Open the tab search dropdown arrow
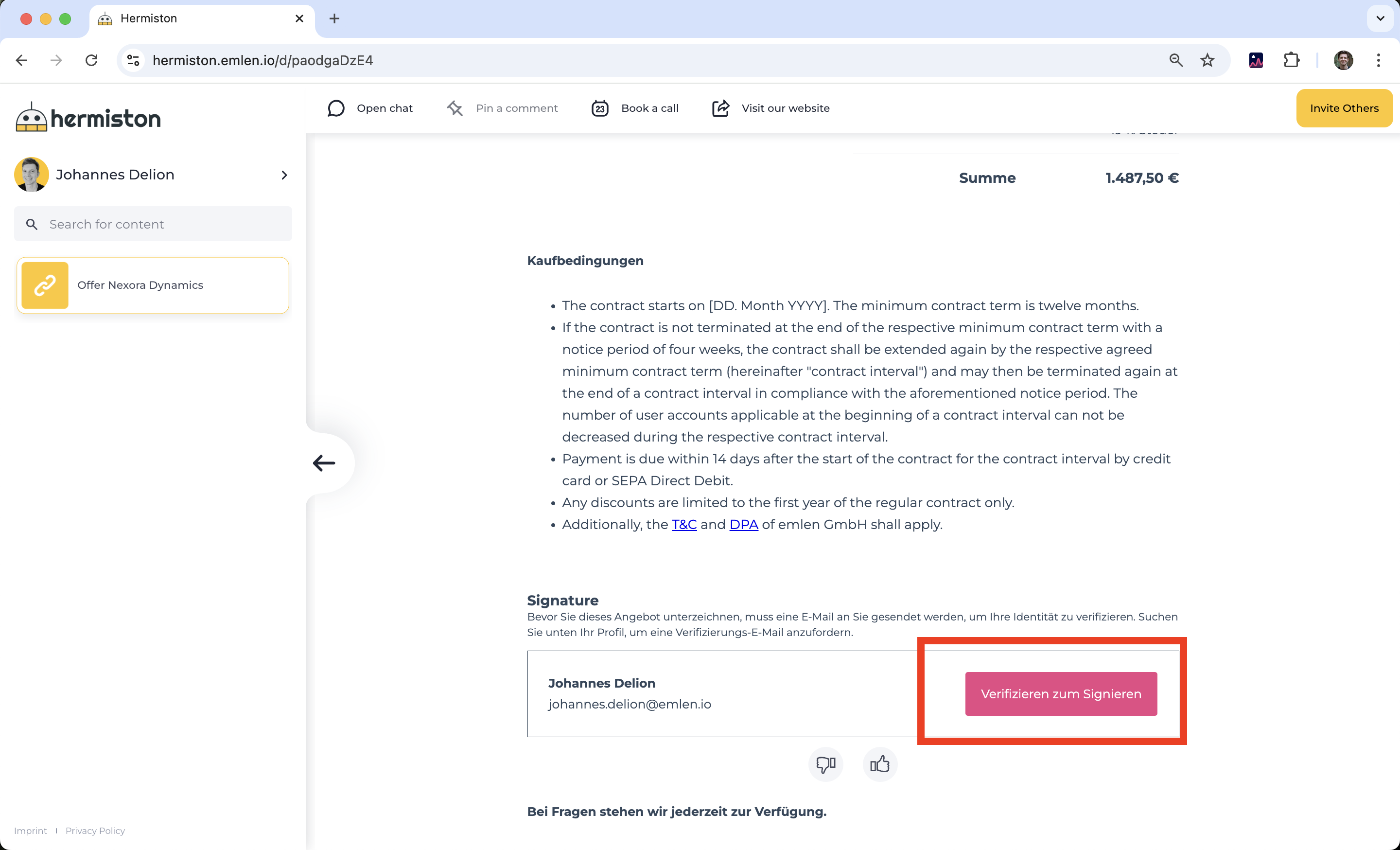1400x850 pixels. pyautogui.click(x=1380, y=19)
